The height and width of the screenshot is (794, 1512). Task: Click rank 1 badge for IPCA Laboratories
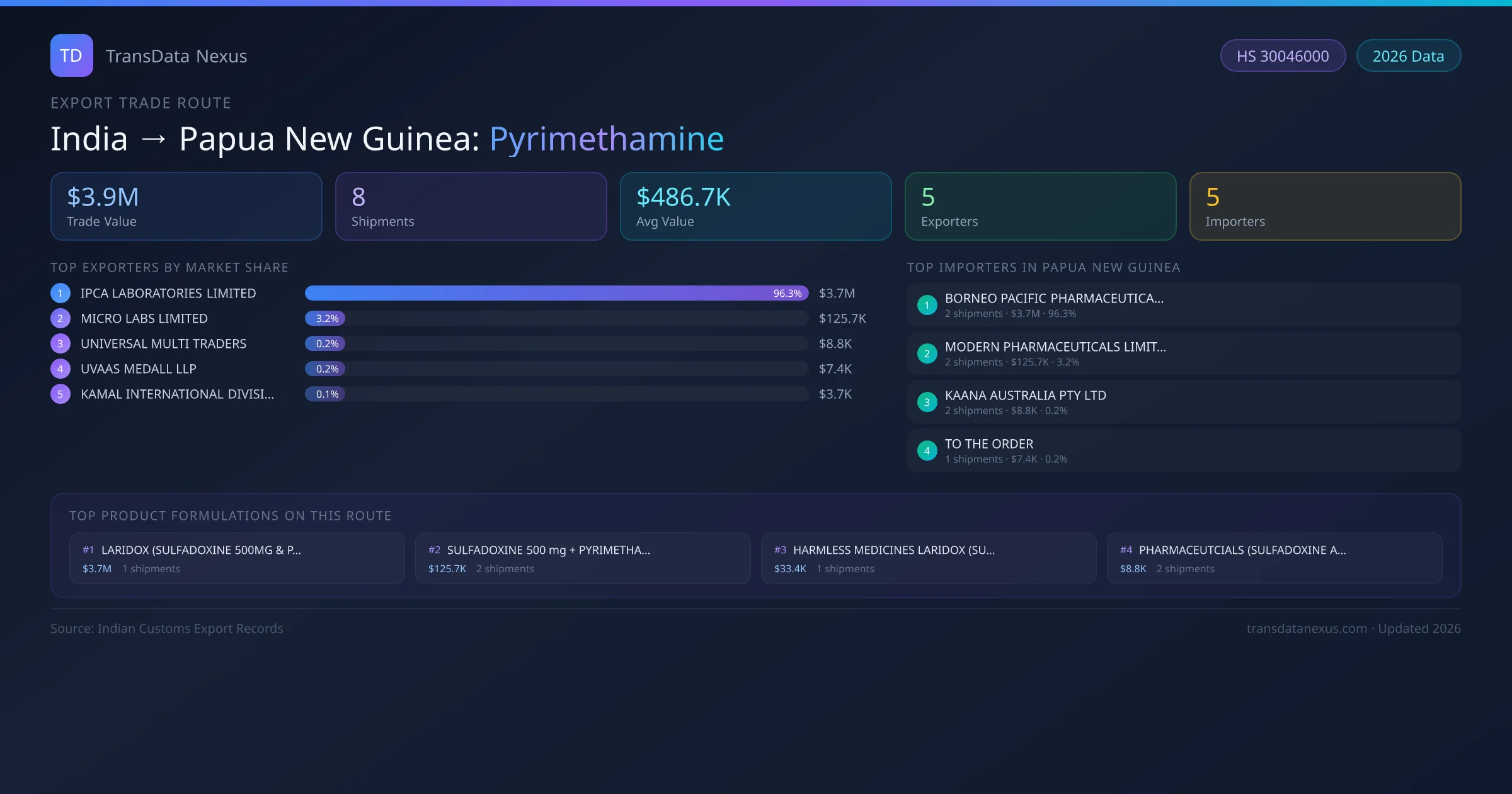[x=60, y=293]
